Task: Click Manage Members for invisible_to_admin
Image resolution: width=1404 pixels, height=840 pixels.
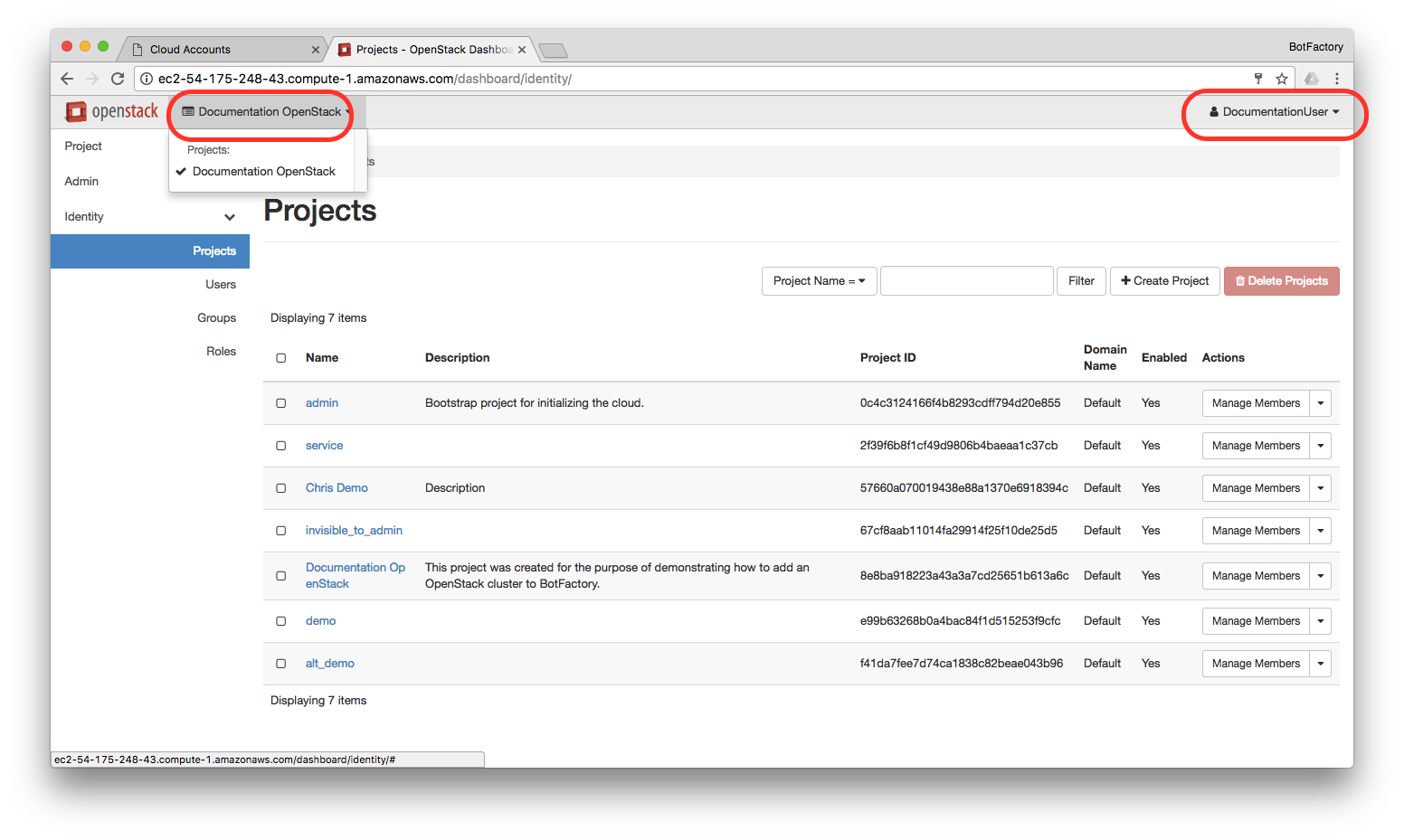Action: [x=1256, y=531]
